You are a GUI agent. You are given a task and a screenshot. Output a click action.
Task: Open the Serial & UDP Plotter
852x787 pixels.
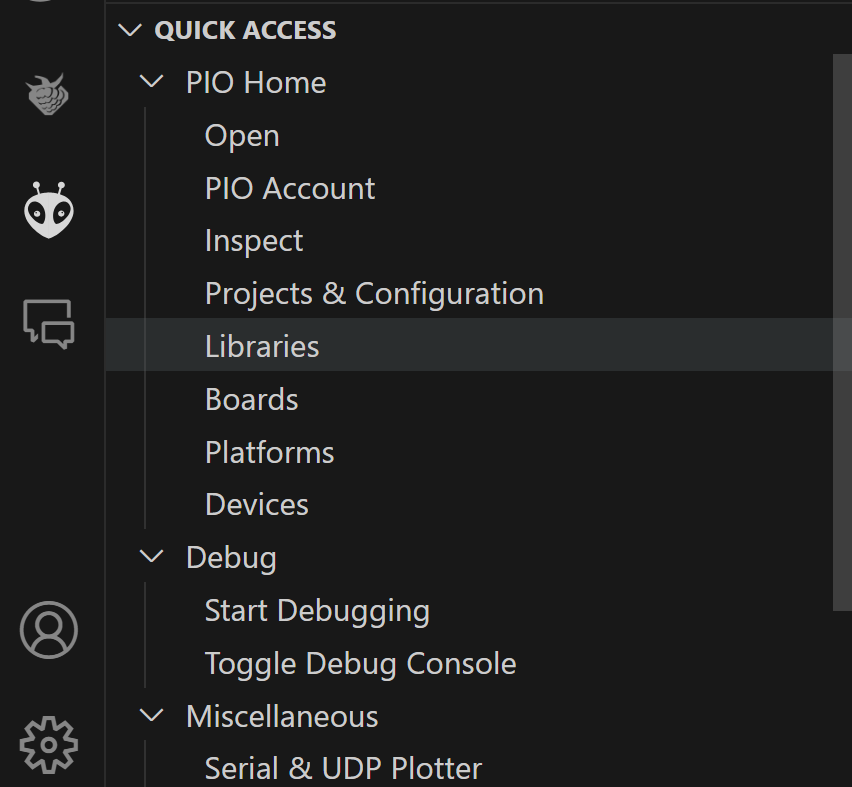(x=342, y=768)
